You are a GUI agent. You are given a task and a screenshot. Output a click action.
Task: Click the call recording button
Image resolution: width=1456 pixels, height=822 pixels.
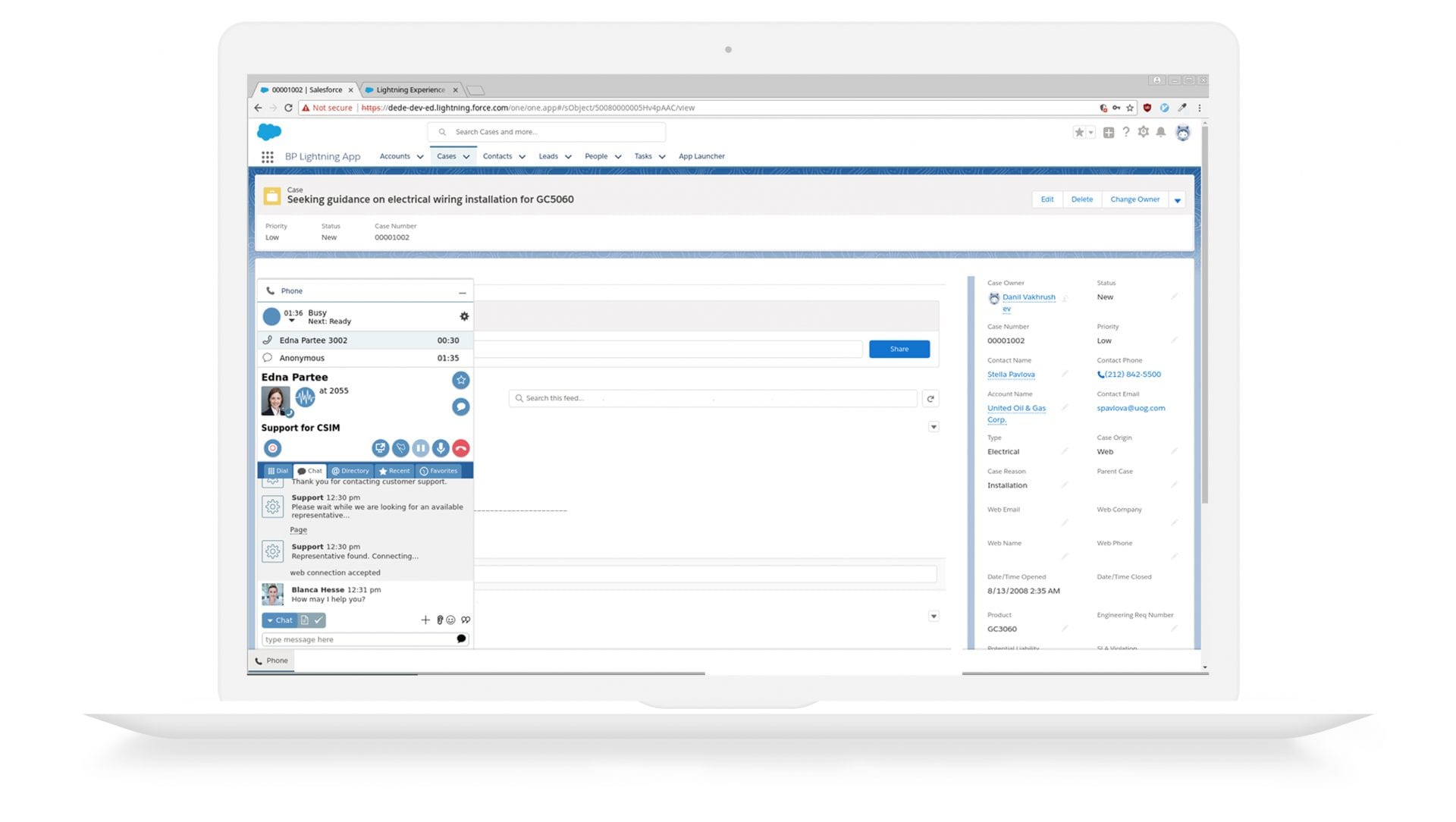(272, 448)
